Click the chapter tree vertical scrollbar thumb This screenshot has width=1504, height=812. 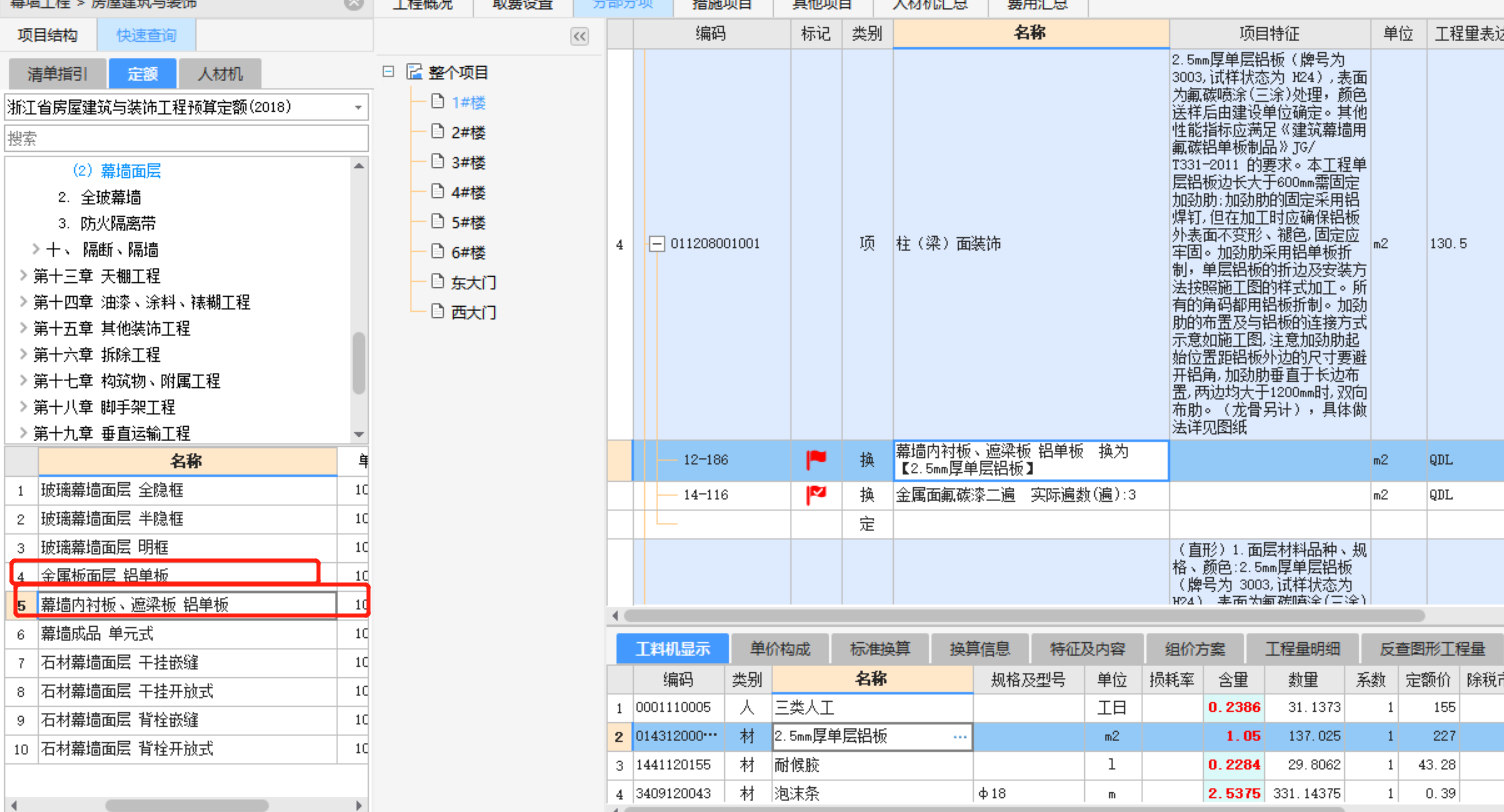tap(360, 362)
